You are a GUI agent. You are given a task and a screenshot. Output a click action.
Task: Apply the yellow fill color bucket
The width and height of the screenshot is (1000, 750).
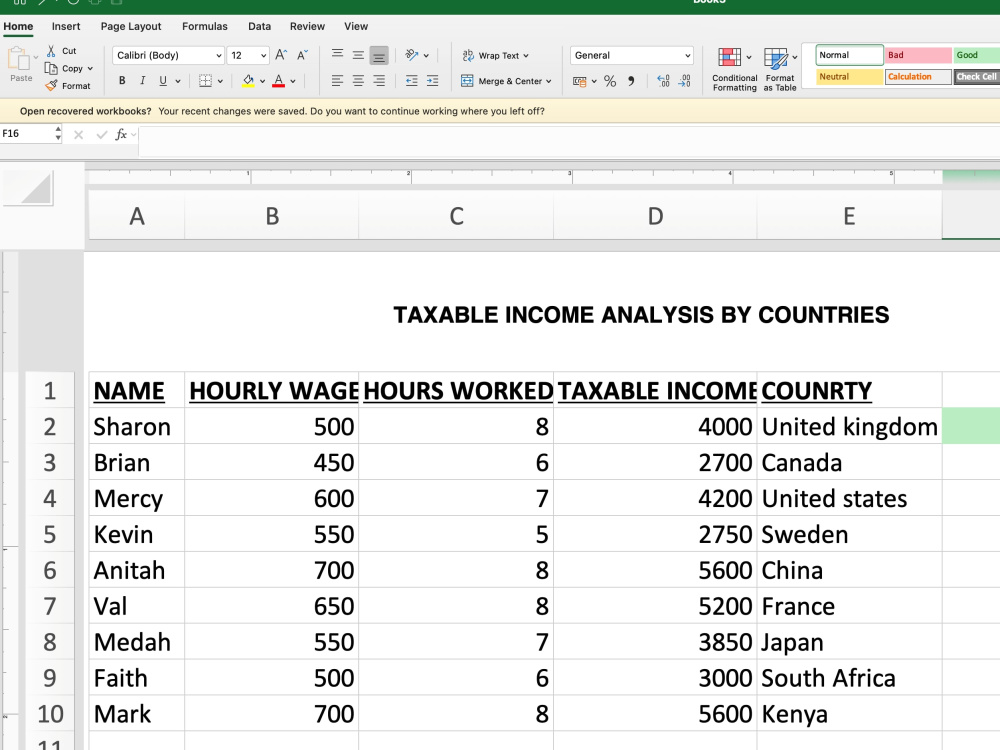[x=248, y=81]
